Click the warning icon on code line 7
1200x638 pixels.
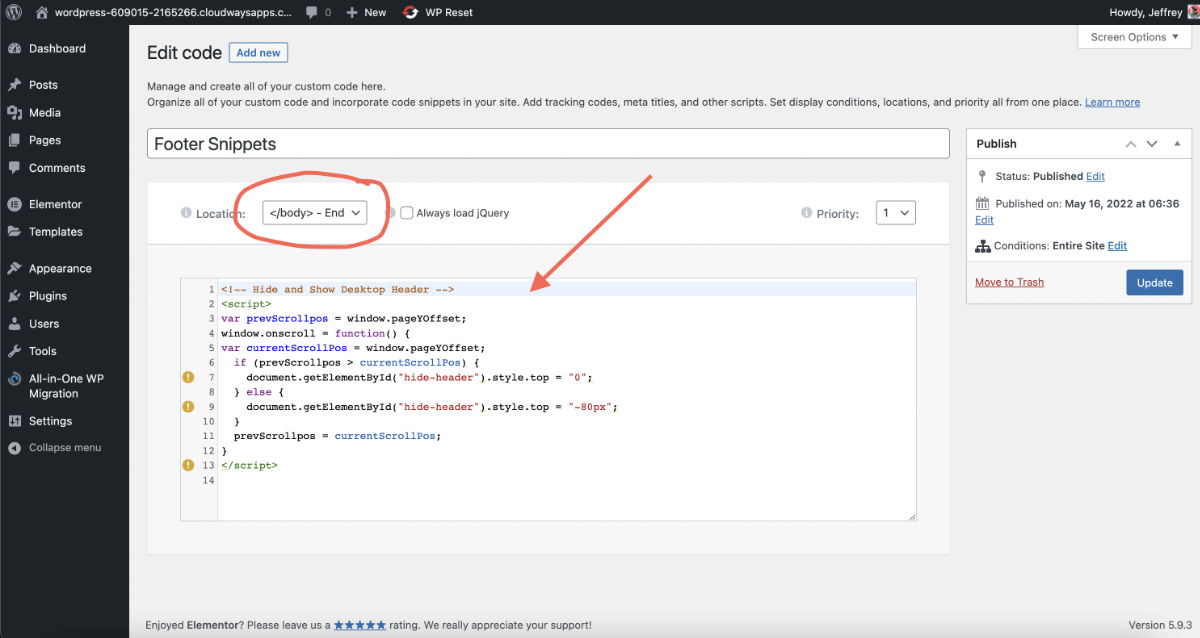click(187, 377)
